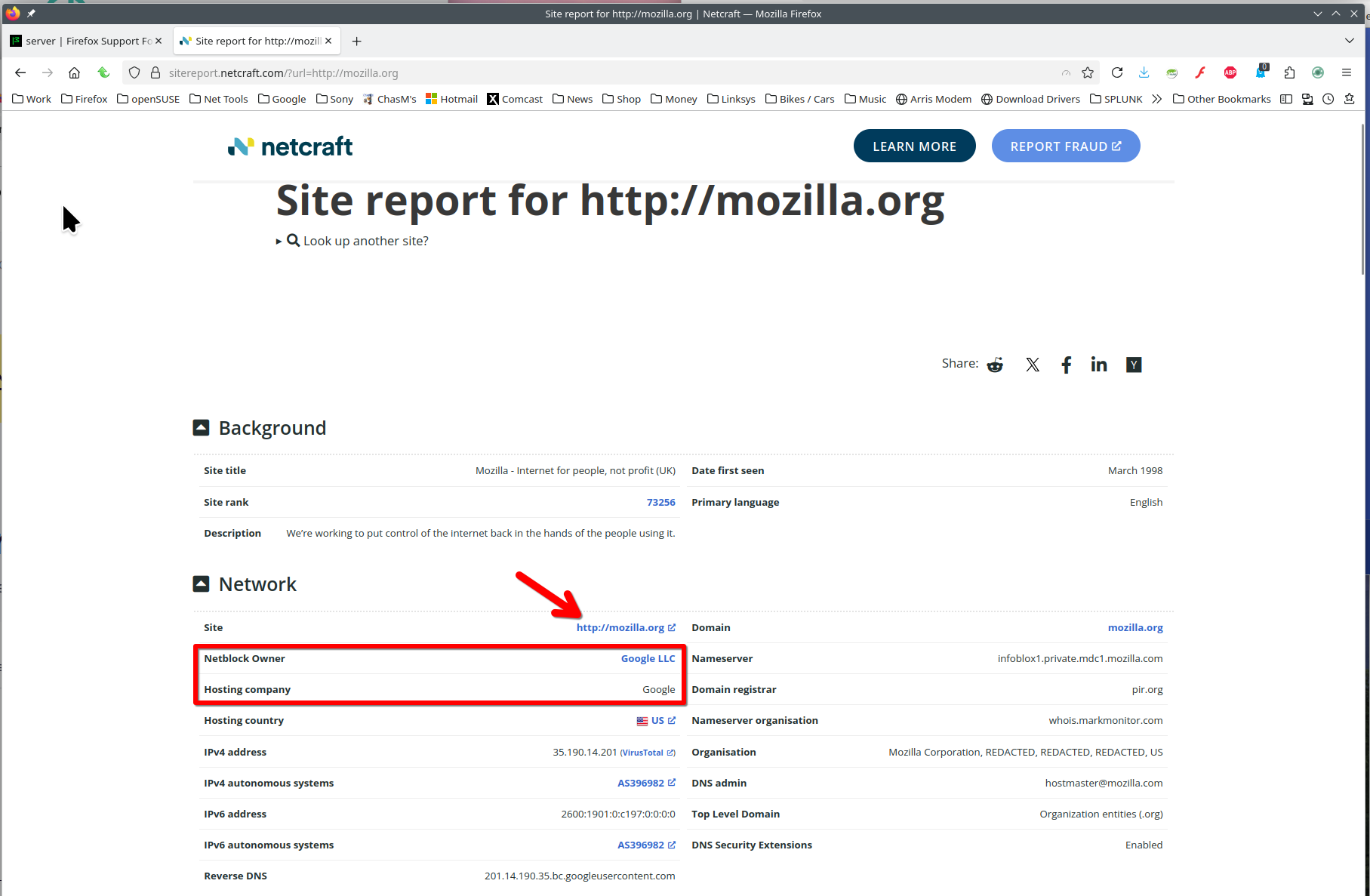Open the Hotmail bookmark
Image resolution: width=1370 pixels, height=896 pixels.
pyautogui.click(x=451, y=99)
